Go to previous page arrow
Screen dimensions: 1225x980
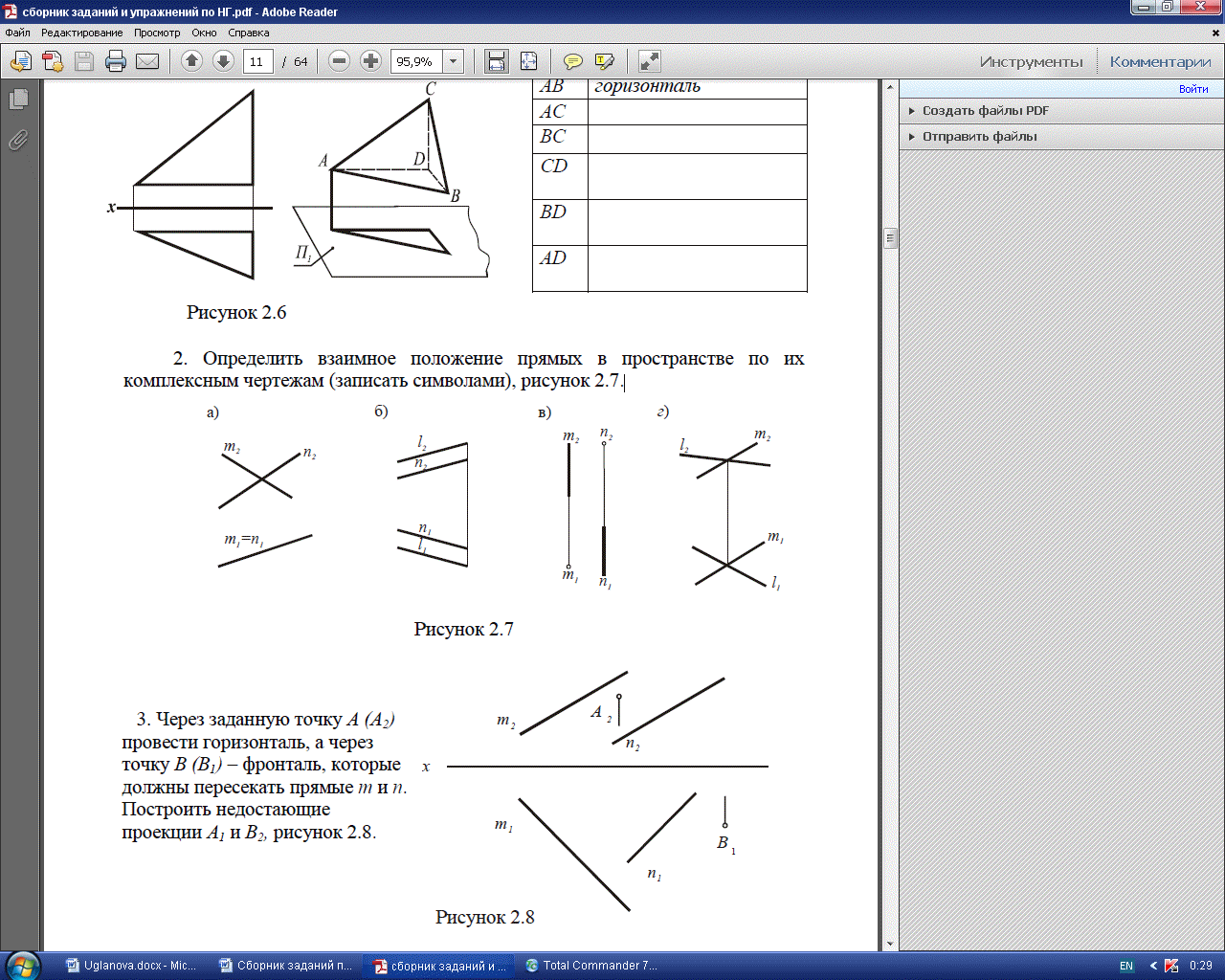tap(191, 61)
